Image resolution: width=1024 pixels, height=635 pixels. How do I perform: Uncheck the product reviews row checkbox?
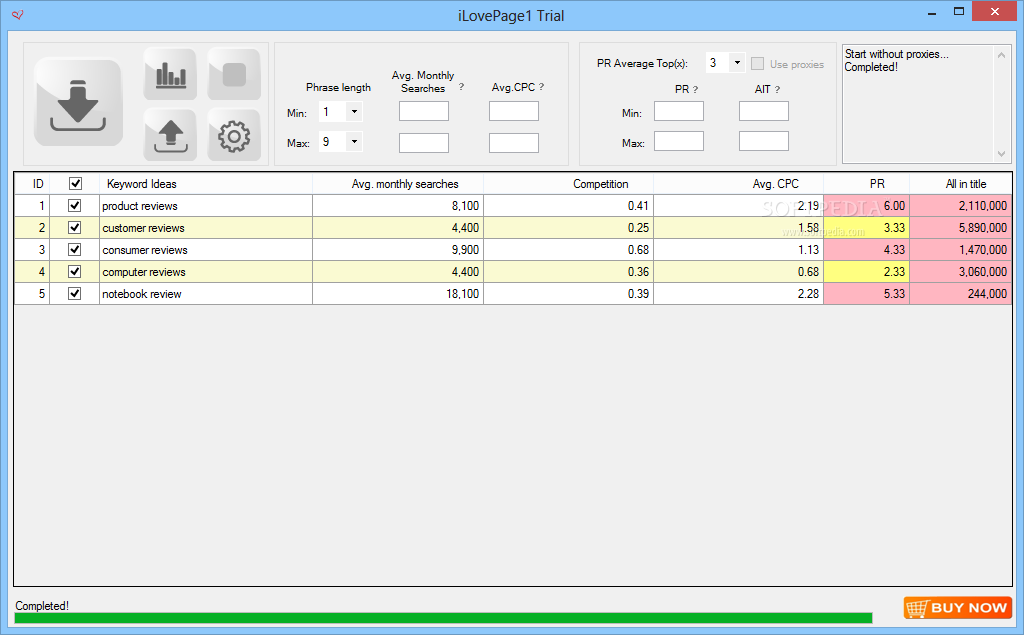click(x=74, y=206)
